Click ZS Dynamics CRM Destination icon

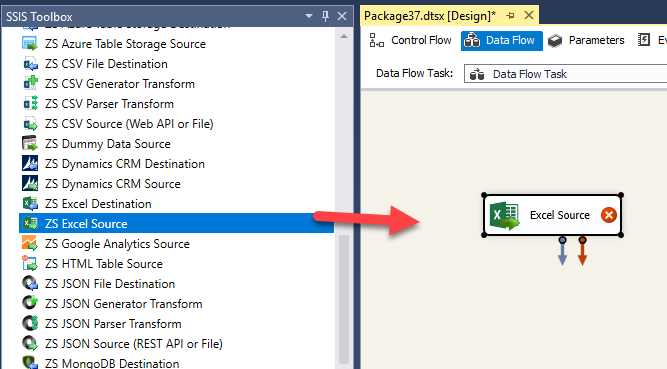tap(30, 164)
